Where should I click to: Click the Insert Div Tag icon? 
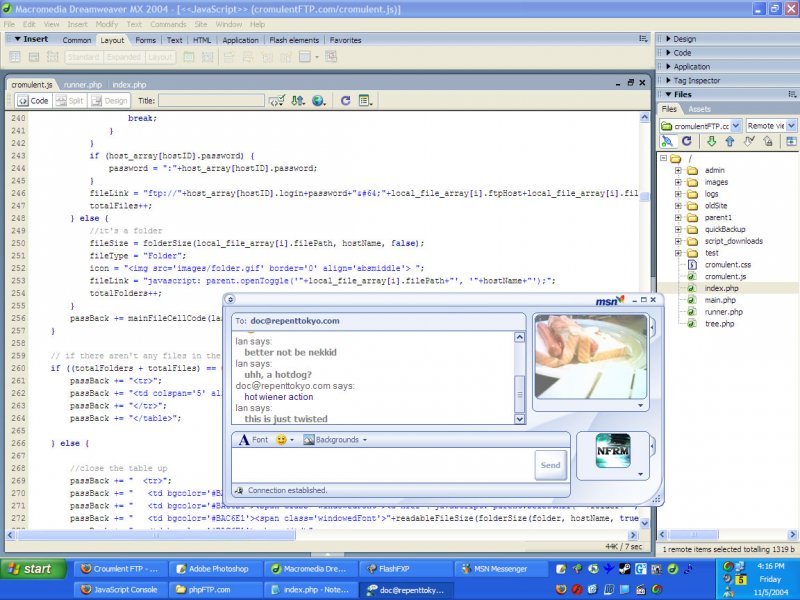click(34, 57)
